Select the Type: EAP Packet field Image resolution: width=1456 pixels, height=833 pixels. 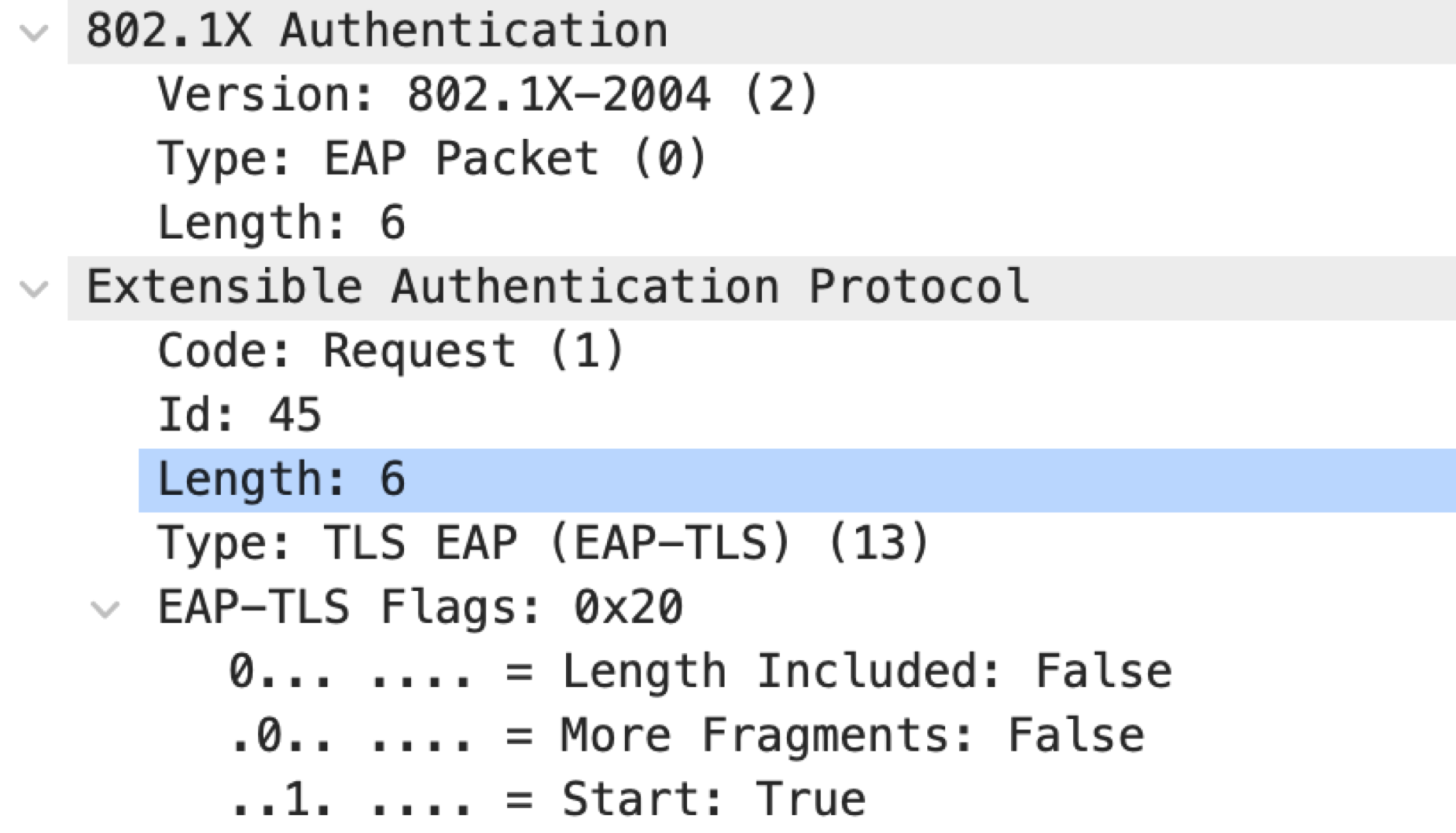[x=432, y=157]
